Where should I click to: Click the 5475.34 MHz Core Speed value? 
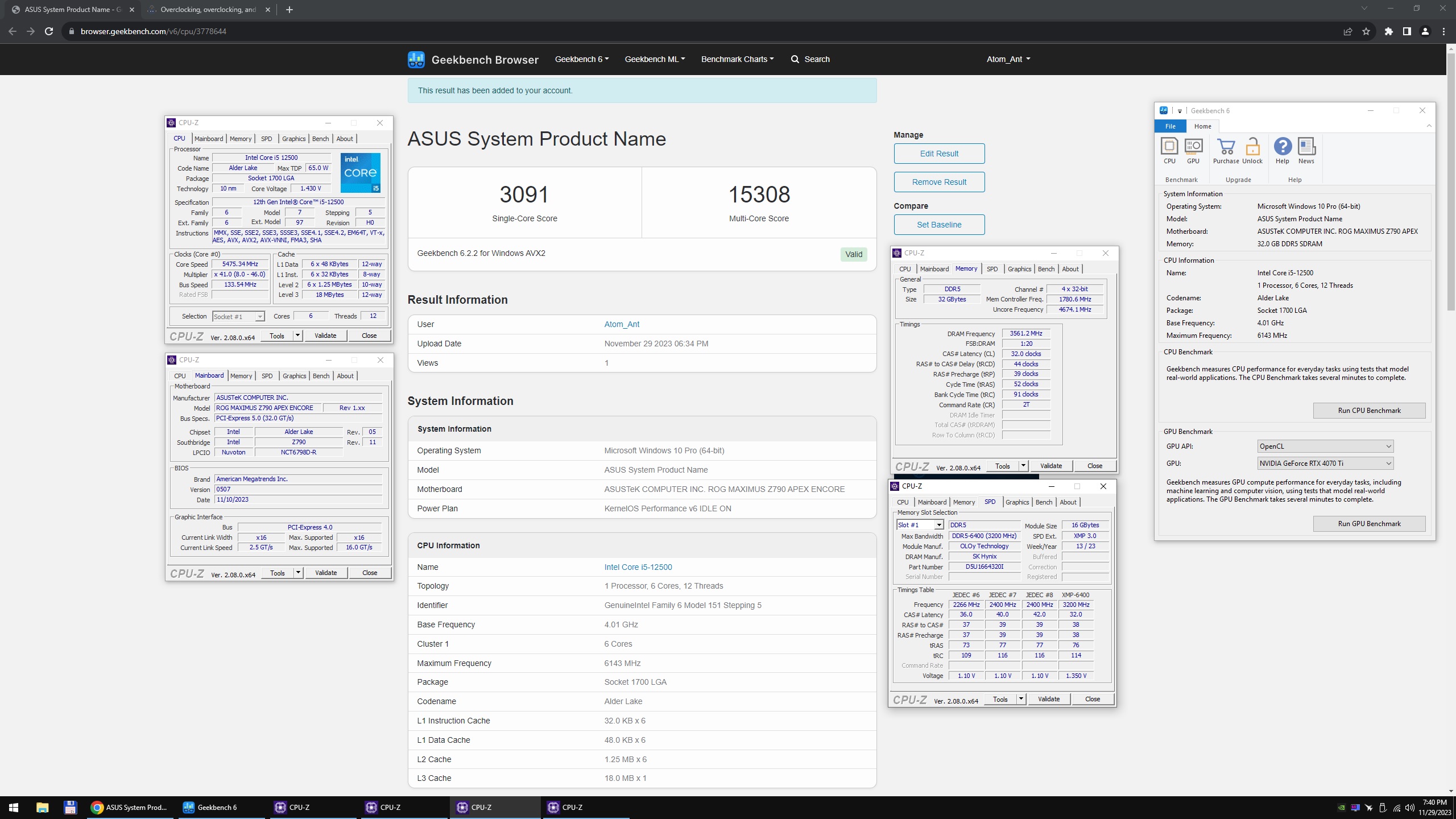(240, 264)
